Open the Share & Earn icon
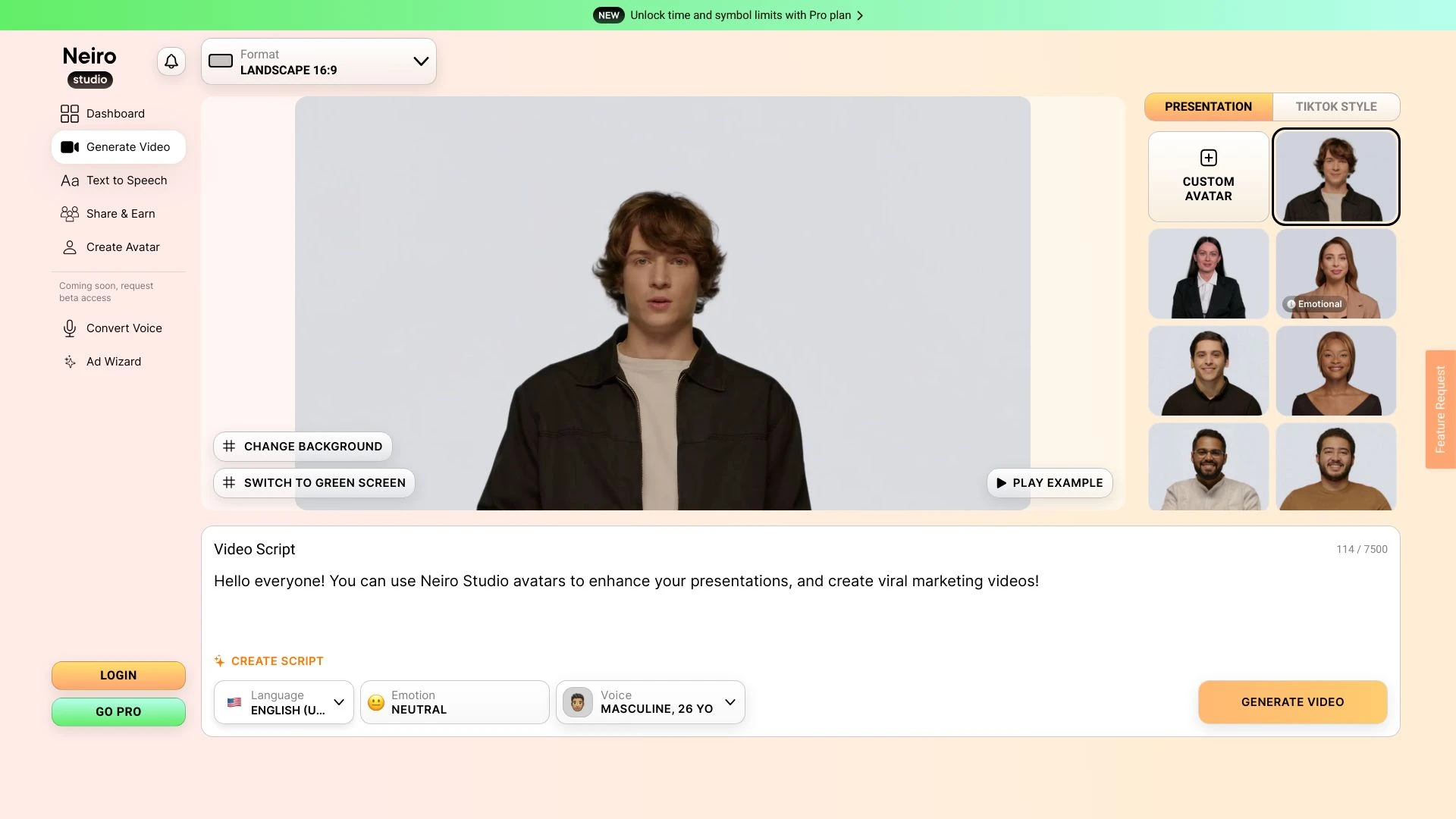The image size is (1456, 819). coord(69,213)
